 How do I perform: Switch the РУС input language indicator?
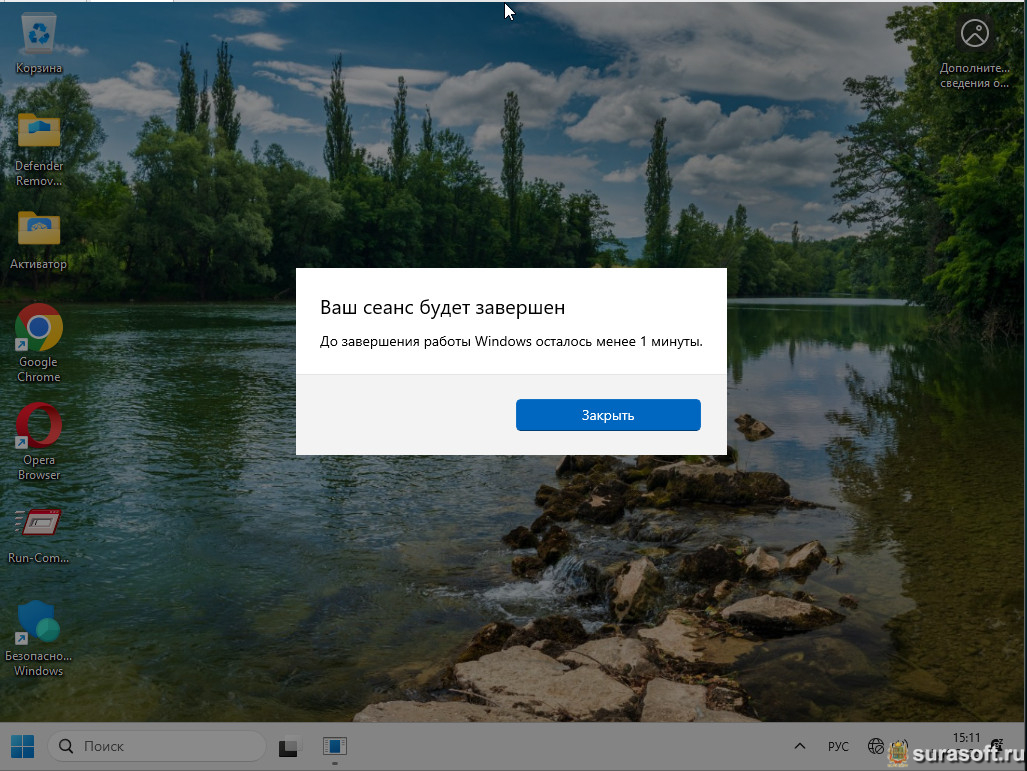(x=838, y=746)
